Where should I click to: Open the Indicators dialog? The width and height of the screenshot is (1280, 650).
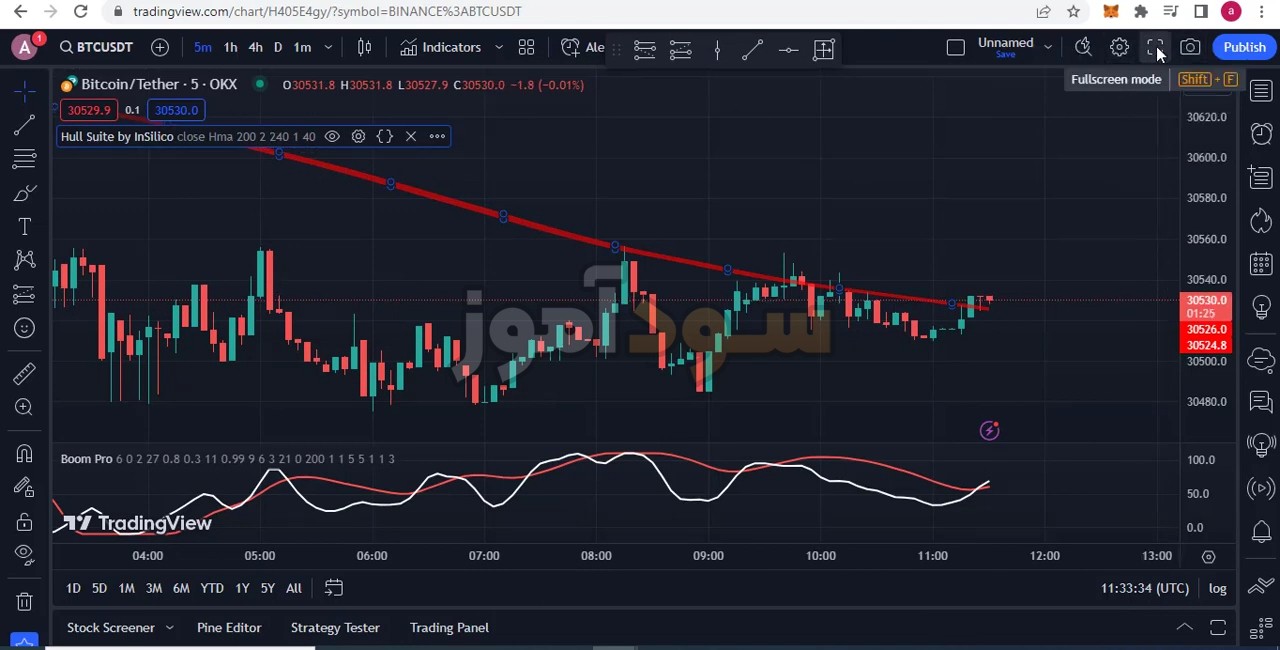tap(441, 47)
